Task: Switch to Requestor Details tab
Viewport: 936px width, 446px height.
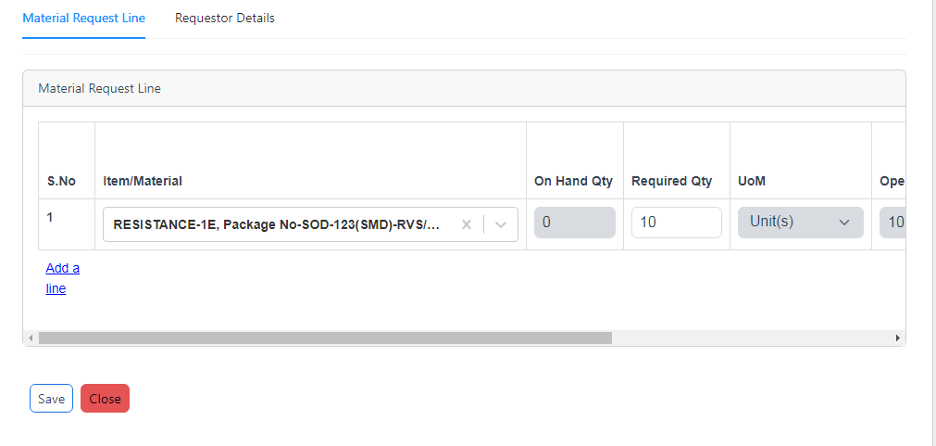Action: pyautogui.click(x=224, y=18)
